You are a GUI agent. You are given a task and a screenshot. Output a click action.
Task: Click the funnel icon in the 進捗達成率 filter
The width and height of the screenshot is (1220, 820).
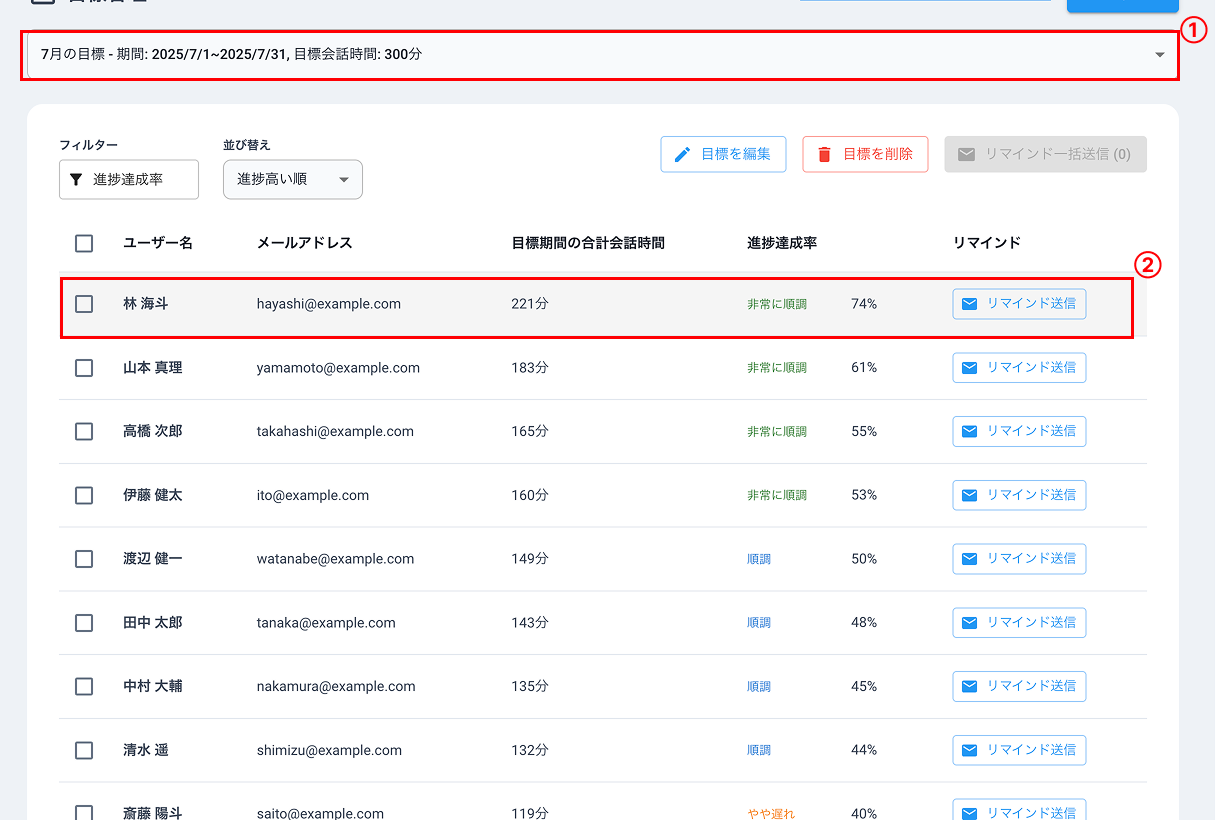76,180
